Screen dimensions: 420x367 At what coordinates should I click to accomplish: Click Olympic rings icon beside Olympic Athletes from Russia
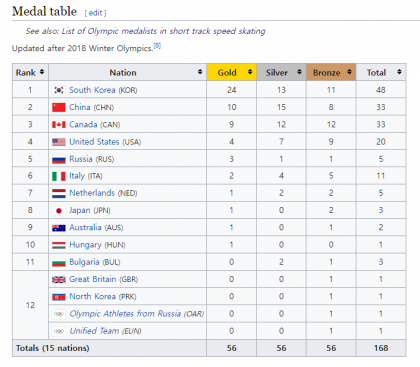(x=59, y=314)
